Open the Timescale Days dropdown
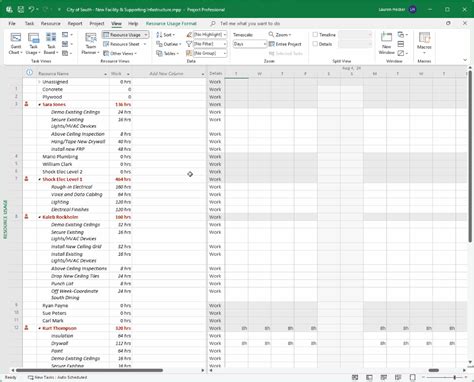Image resolution: width=474 pixels, height=382 pixels. (x=265, y=44)
